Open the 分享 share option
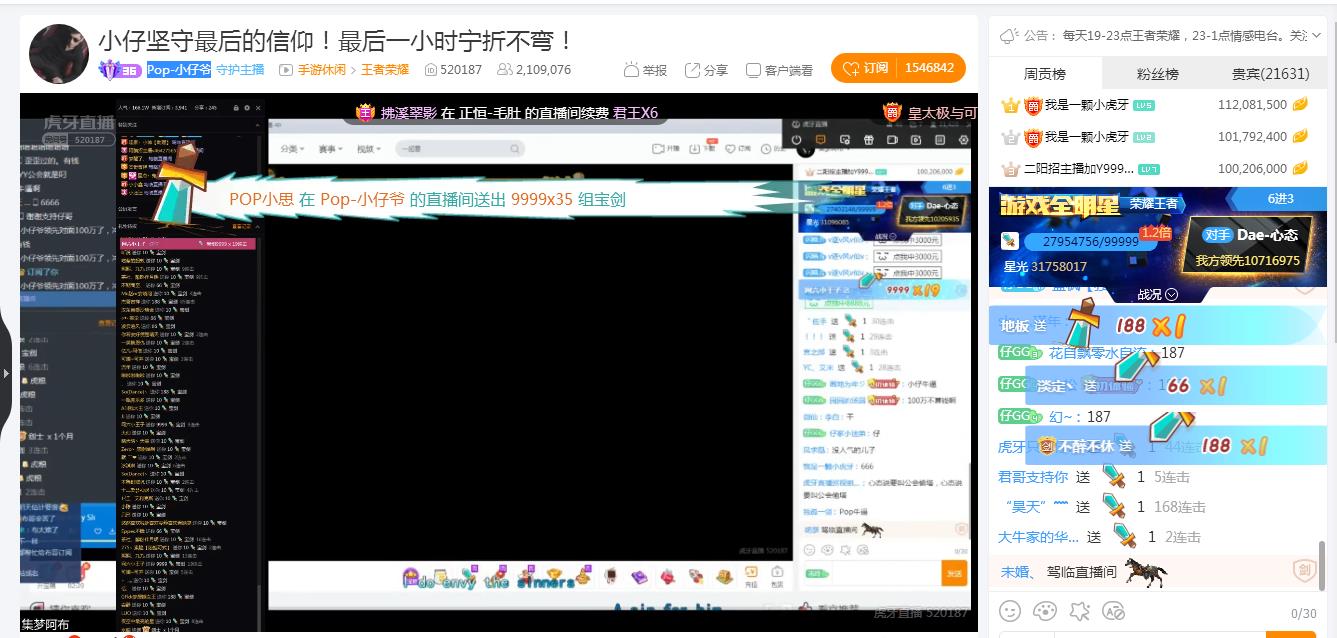 pyautogui.click(x=706, y=70)
